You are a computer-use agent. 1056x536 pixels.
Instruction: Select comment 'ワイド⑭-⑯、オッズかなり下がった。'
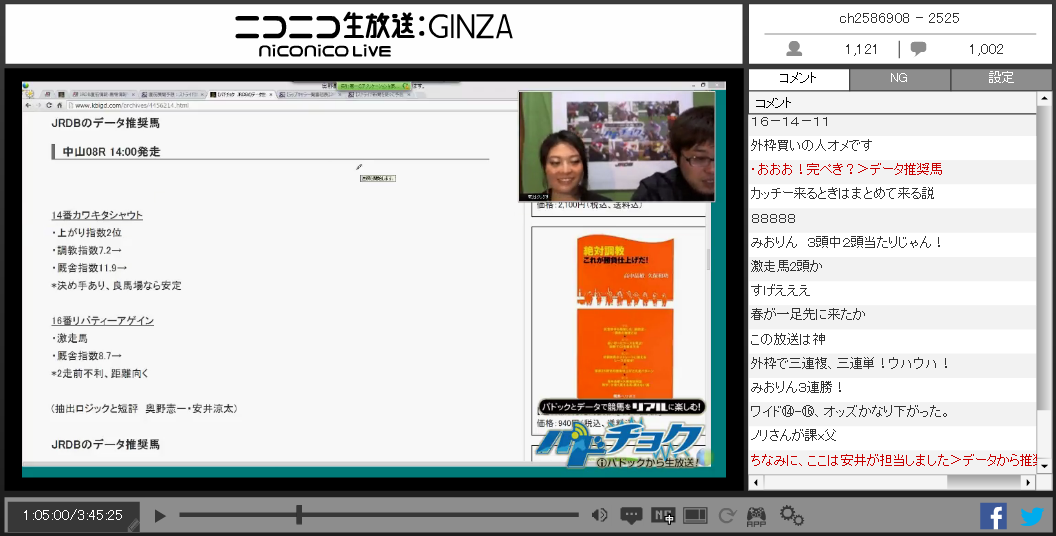point(892,412)
